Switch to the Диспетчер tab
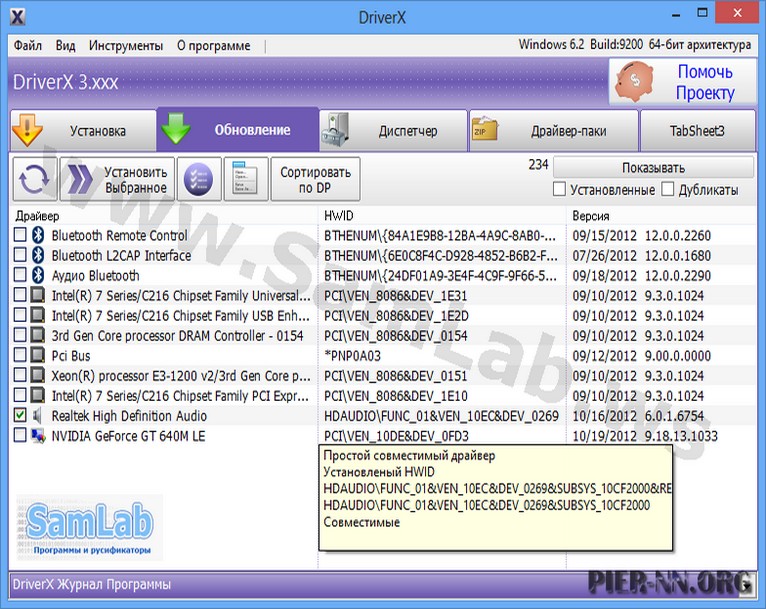 [x=394, y=130]
